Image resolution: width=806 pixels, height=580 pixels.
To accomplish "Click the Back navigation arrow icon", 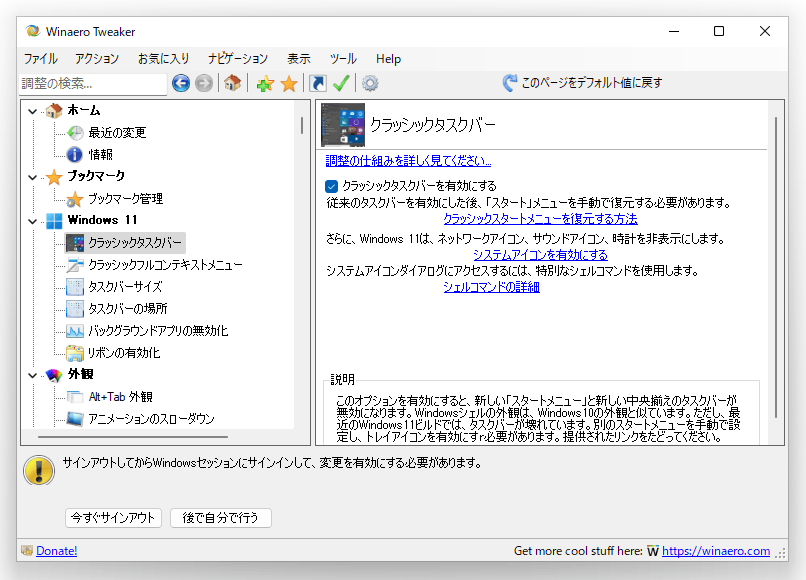I will click(x=181, y=83).
